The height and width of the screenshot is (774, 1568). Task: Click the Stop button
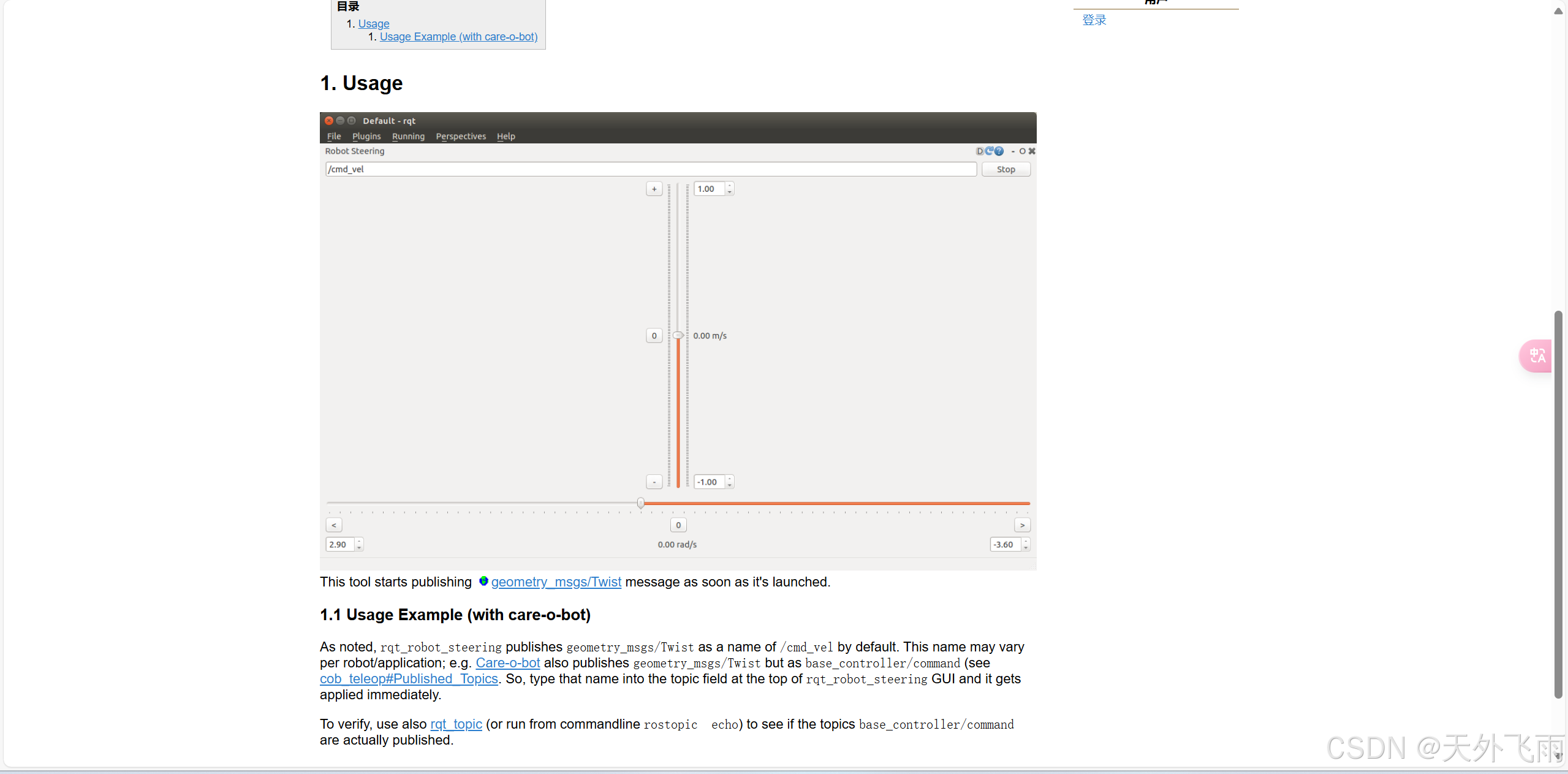click(x=1006, y=169)
